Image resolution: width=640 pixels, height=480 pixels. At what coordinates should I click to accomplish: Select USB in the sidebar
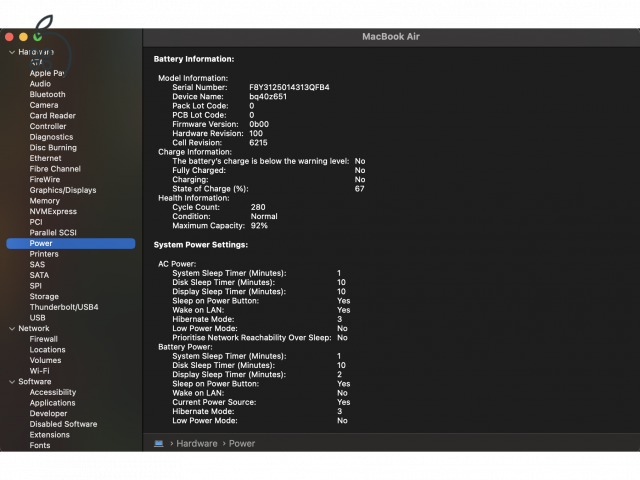tap(38, 318)
